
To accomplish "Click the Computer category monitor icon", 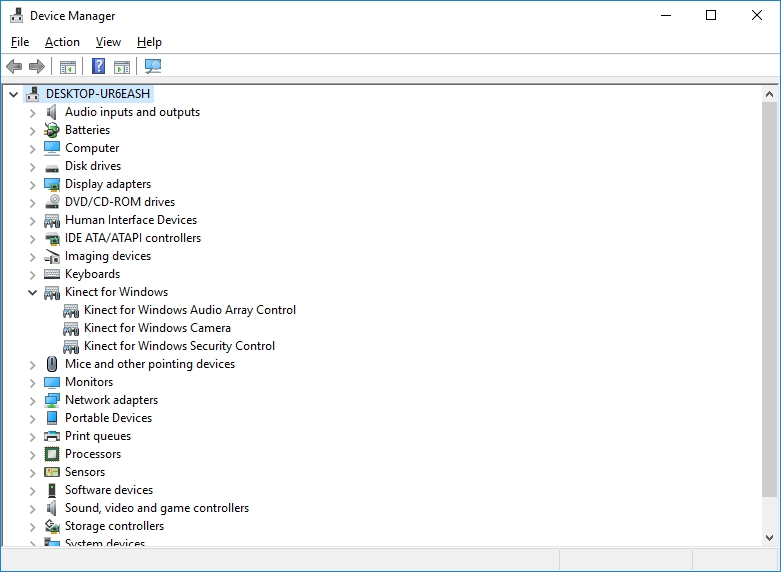I will 52,148.
